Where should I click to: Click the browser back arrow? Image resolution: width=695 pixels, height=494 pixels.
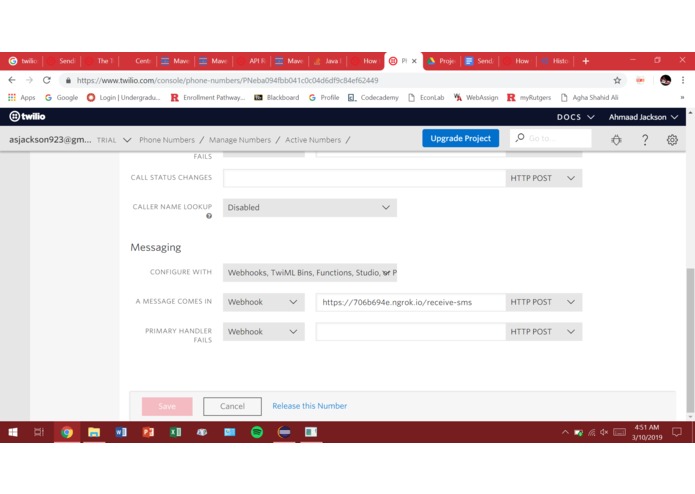coord(12,80)
